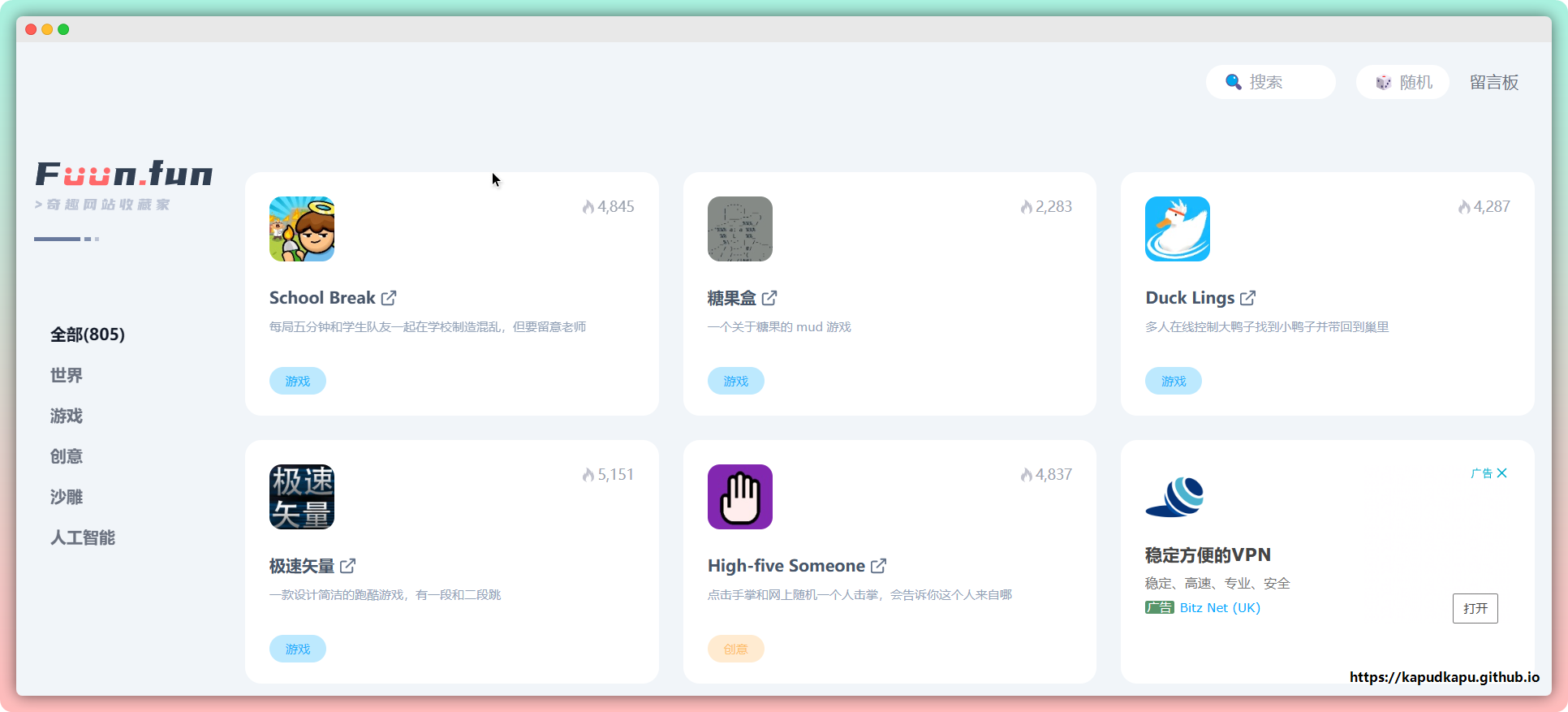Open the Bitz Net (UK) ad link
Image resolution: width=1568 pixels, height=712 pixels.
[1220, 607]
